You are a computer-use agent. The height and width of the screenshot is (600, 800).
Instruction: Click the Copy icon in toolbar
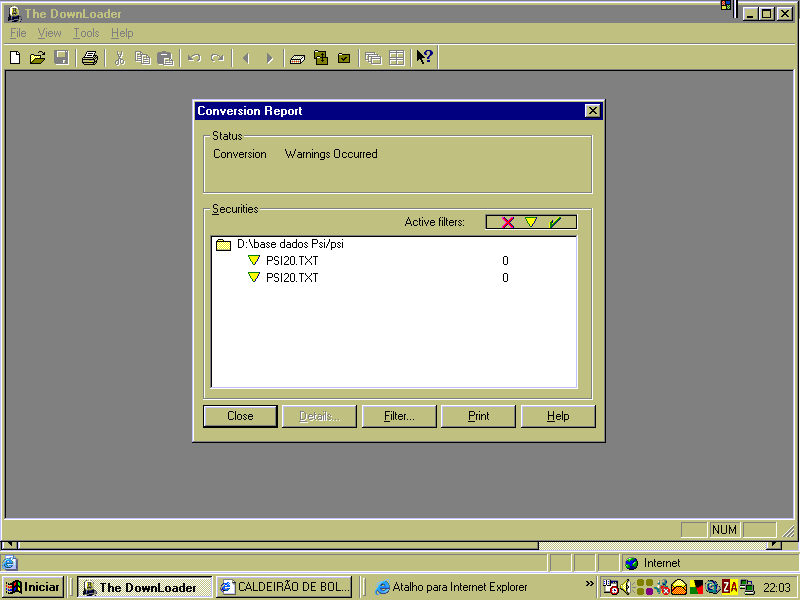coord(143,58)
